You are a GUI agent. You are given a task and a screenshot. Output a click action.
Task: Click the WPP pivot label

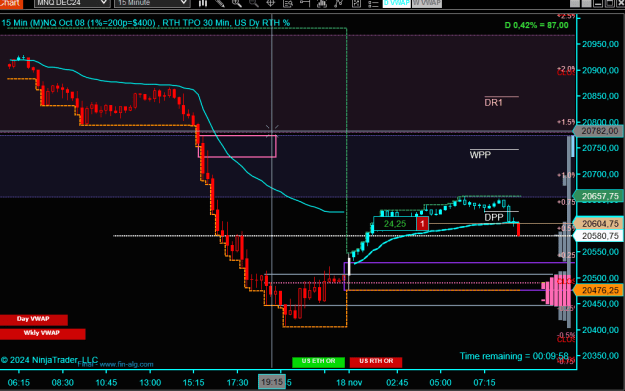coord(480,155)
